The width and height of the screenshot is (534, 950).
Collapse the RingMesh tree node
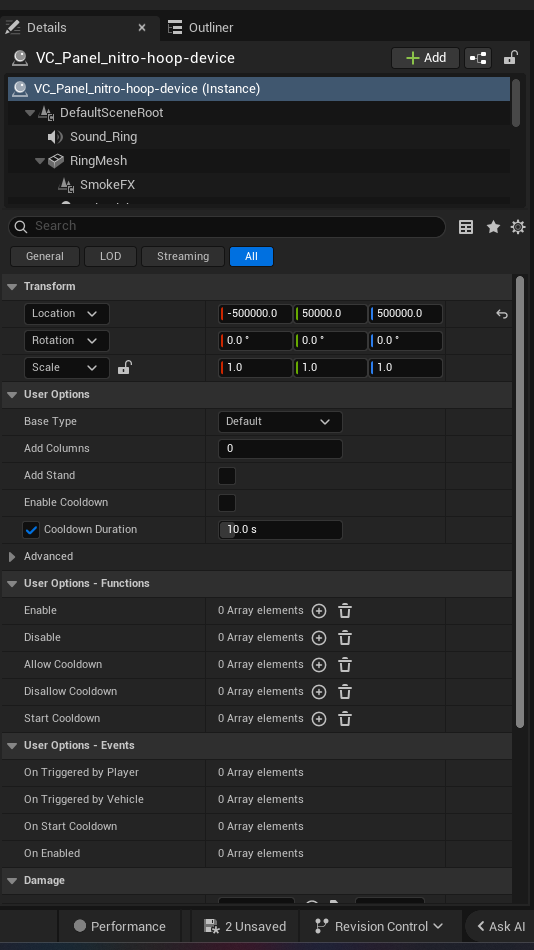40,161
